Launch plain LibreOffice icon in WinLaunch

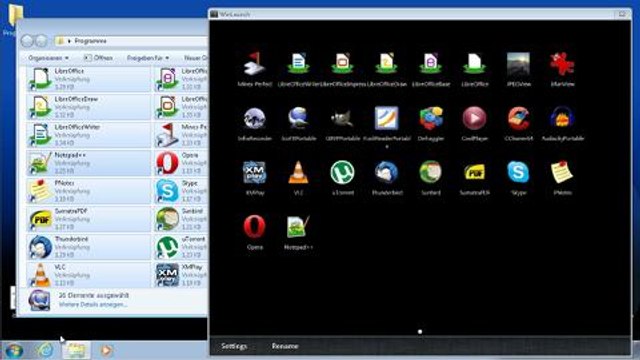pos(474,64)
